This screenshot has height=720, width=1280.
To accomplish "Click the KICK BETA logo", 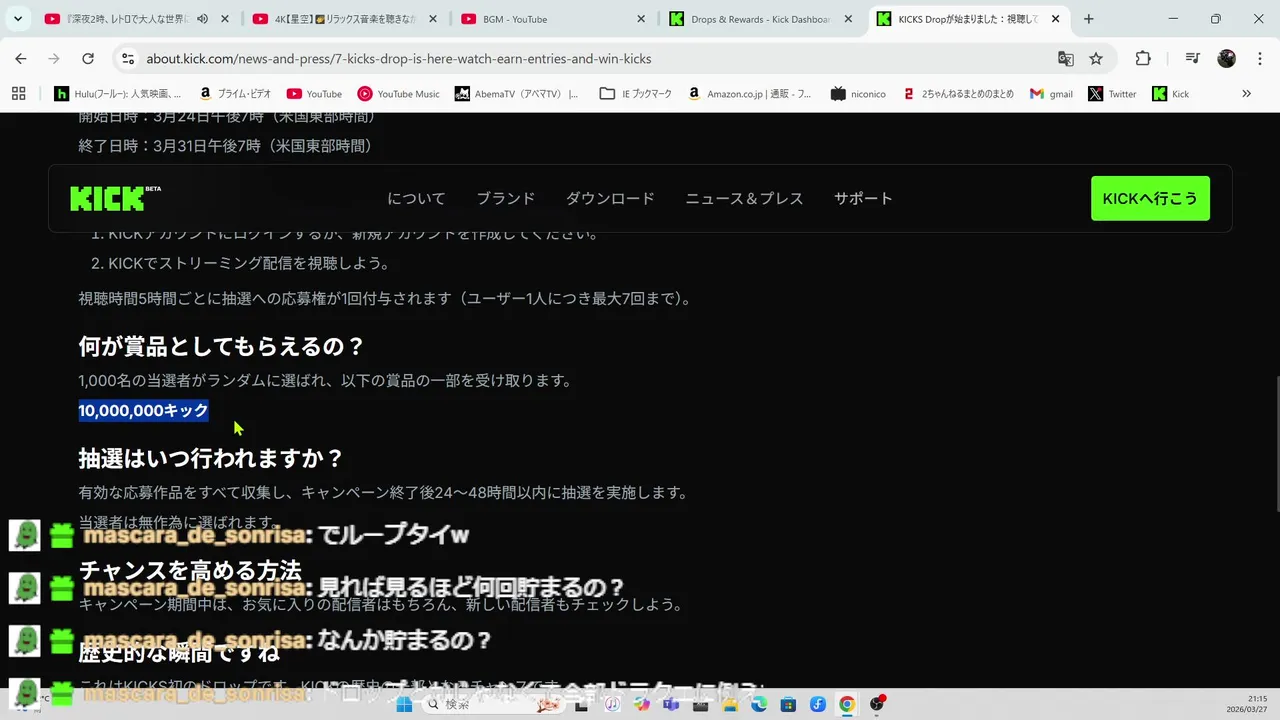I will (115, 198).
